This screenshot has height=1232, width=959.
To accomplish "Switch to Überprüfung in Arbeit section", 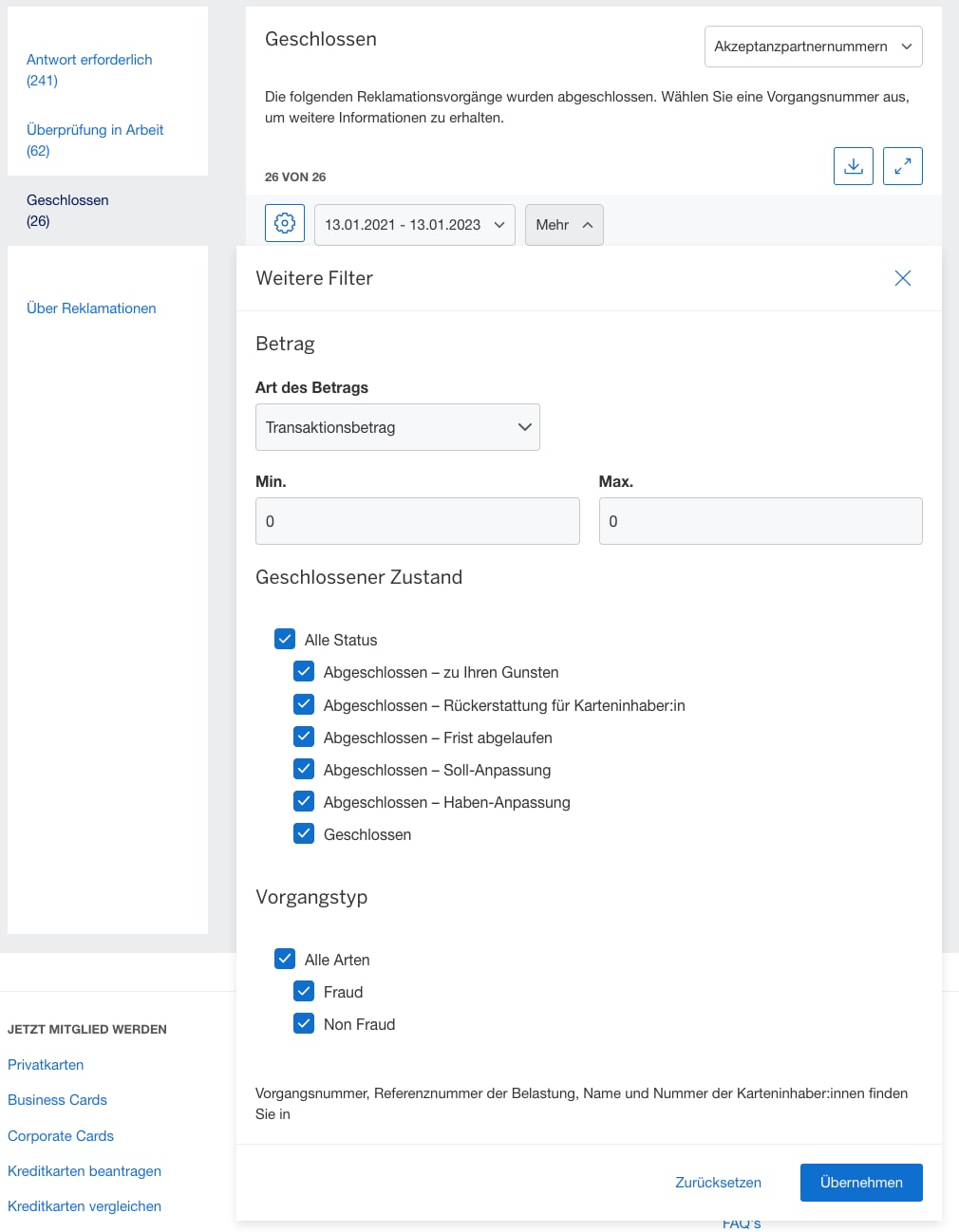I will click(94, 129).
